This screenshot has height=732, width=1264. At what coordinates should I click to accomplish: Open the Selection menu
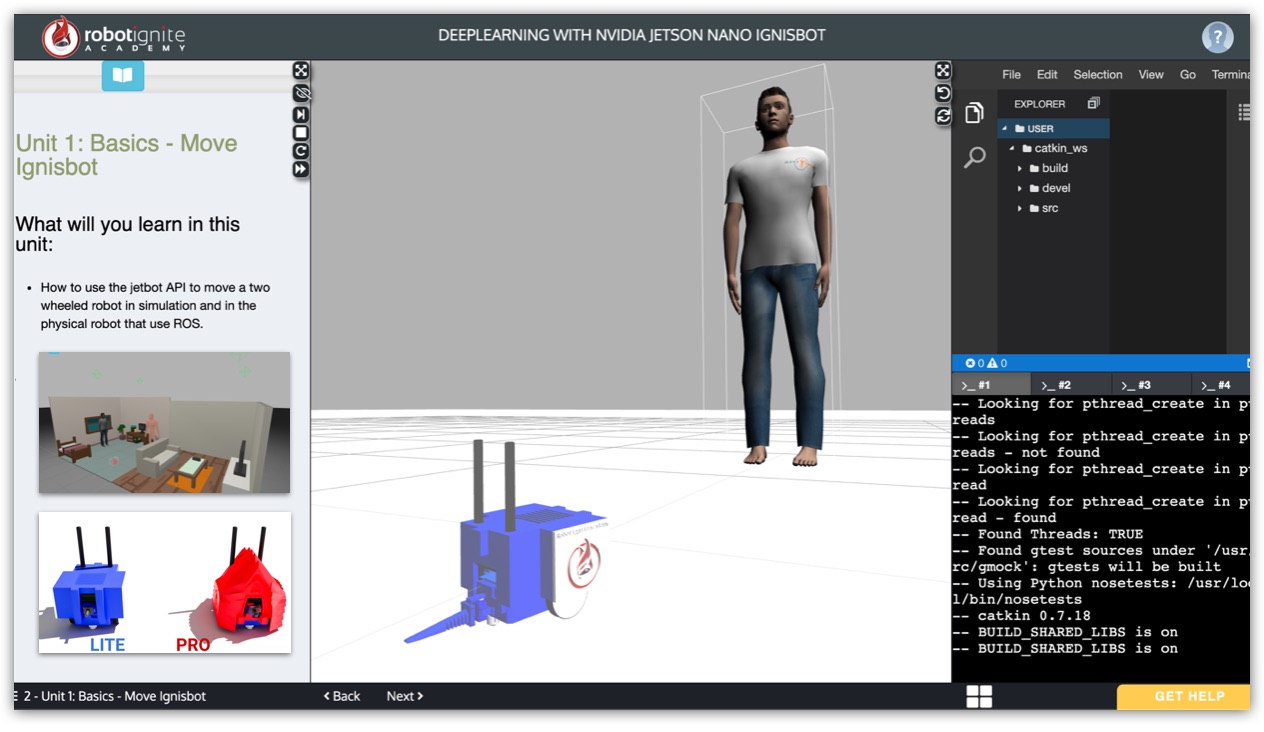[x=1098, y=75]
